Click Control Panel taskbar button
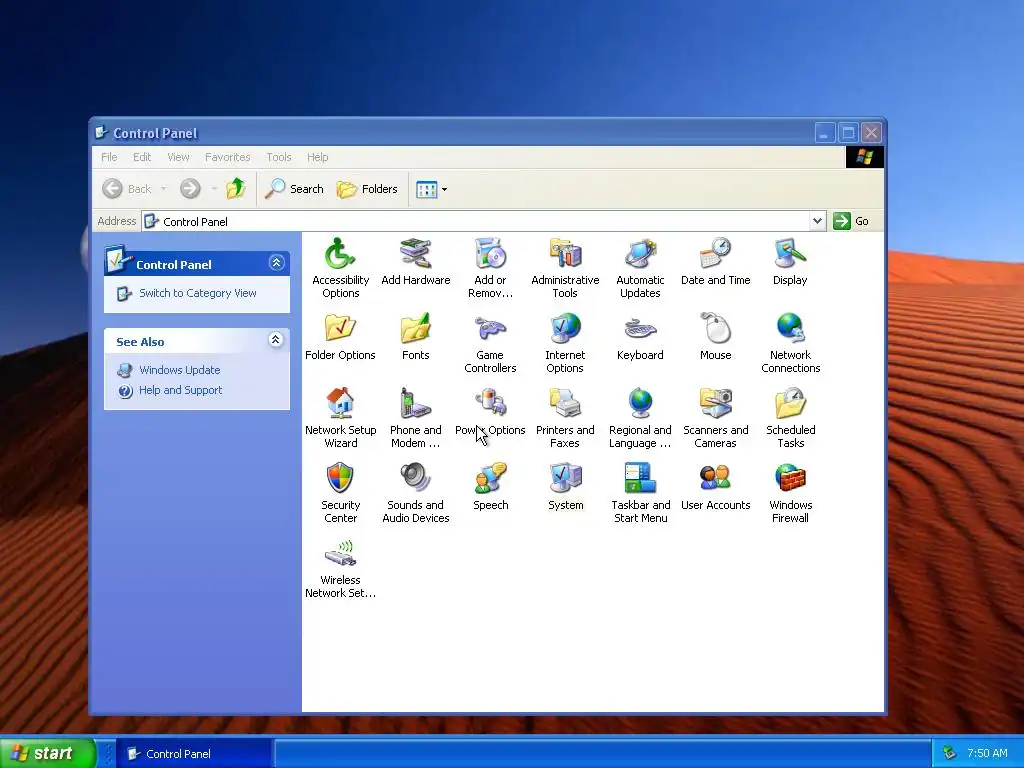The image size is (1024, 768). 196,754
